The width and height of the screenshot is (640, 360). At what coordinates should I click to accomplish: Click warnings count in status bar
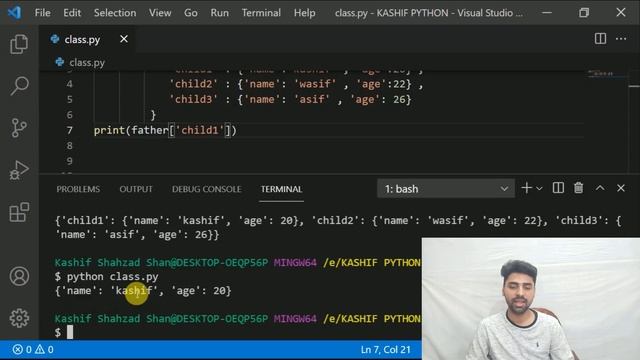pos(44,350)
